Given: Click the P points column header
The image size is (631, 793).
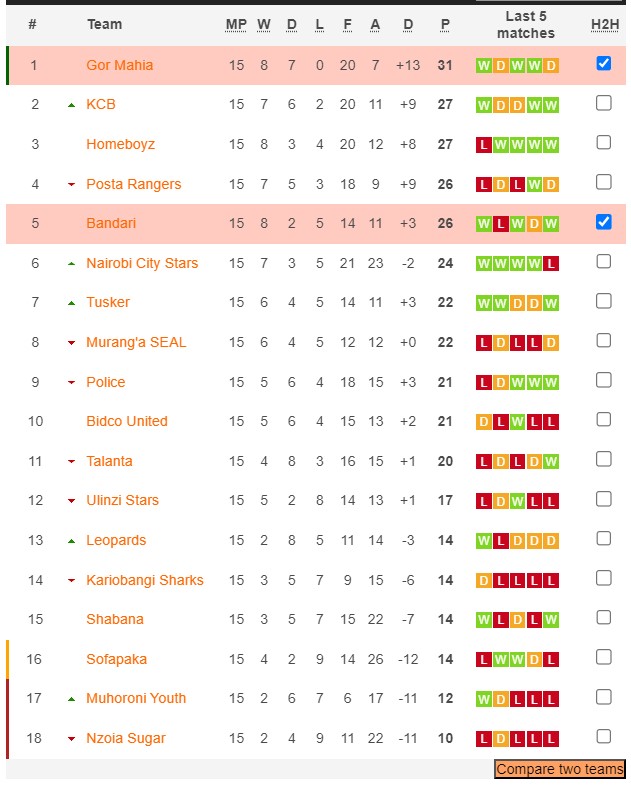Looking at the screenshot, I should click(x=445, y=24).
